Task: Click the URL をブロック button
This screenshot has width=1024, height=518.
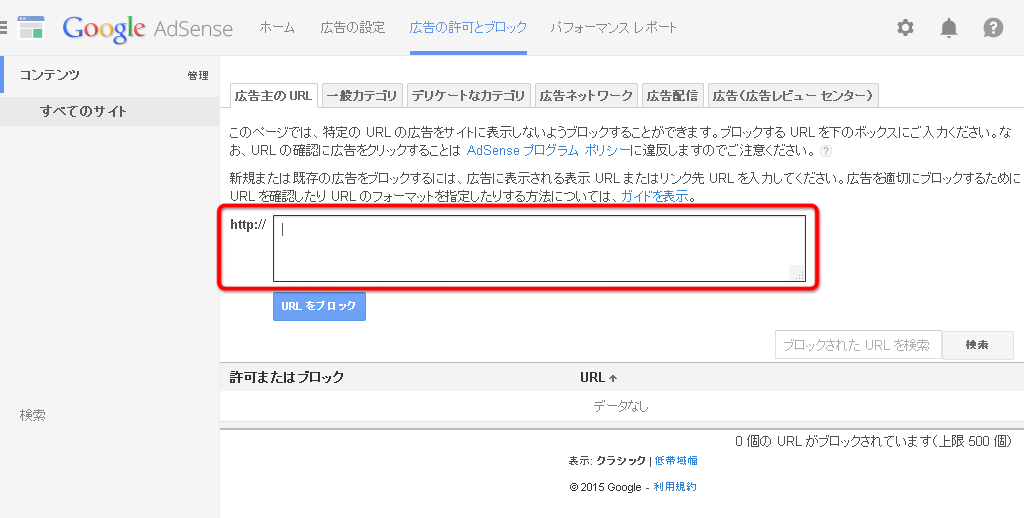Action: [319, 306]
